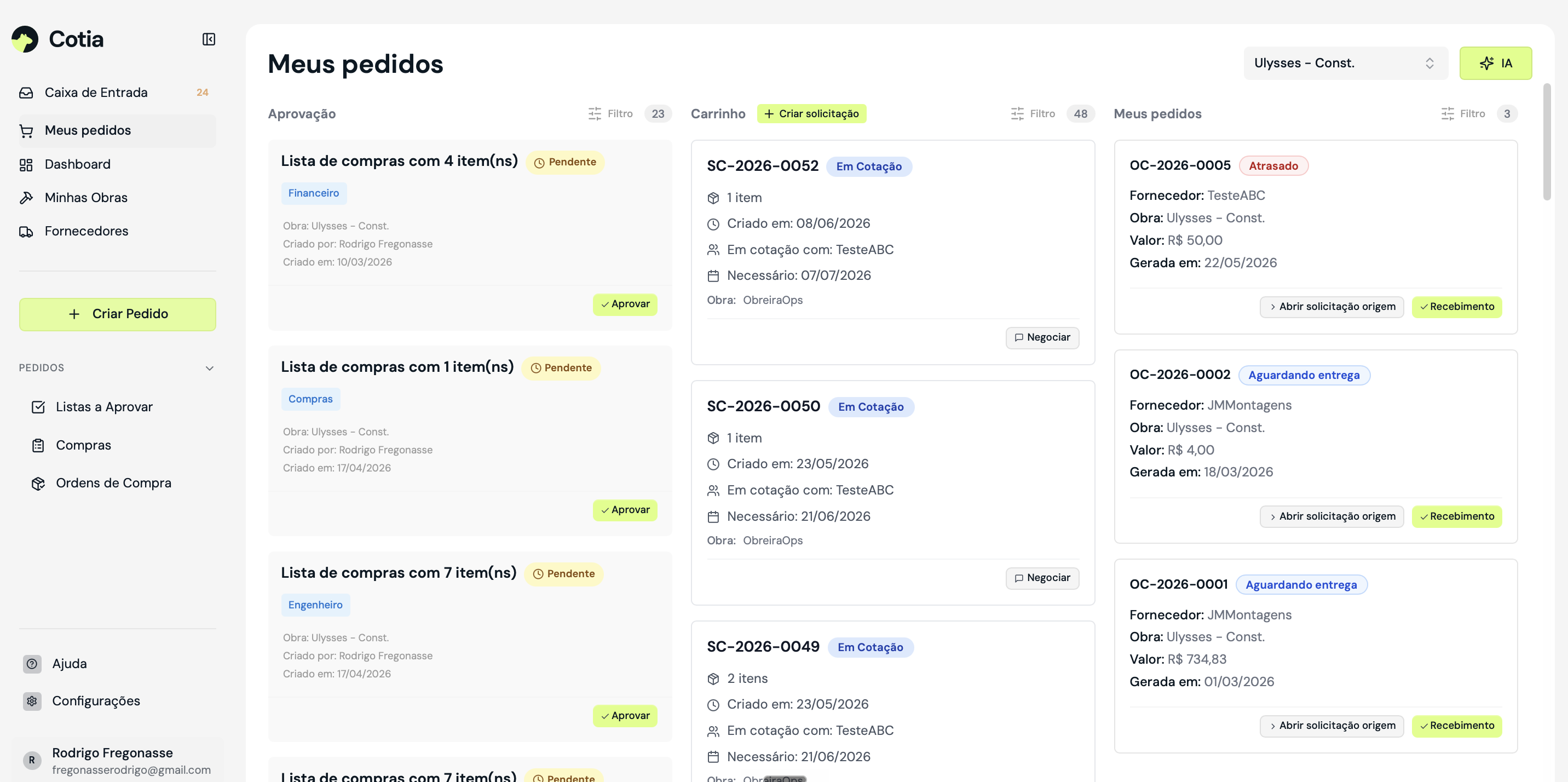Click Recebimento on OC-2026-0005

[x=1457, y=307]
